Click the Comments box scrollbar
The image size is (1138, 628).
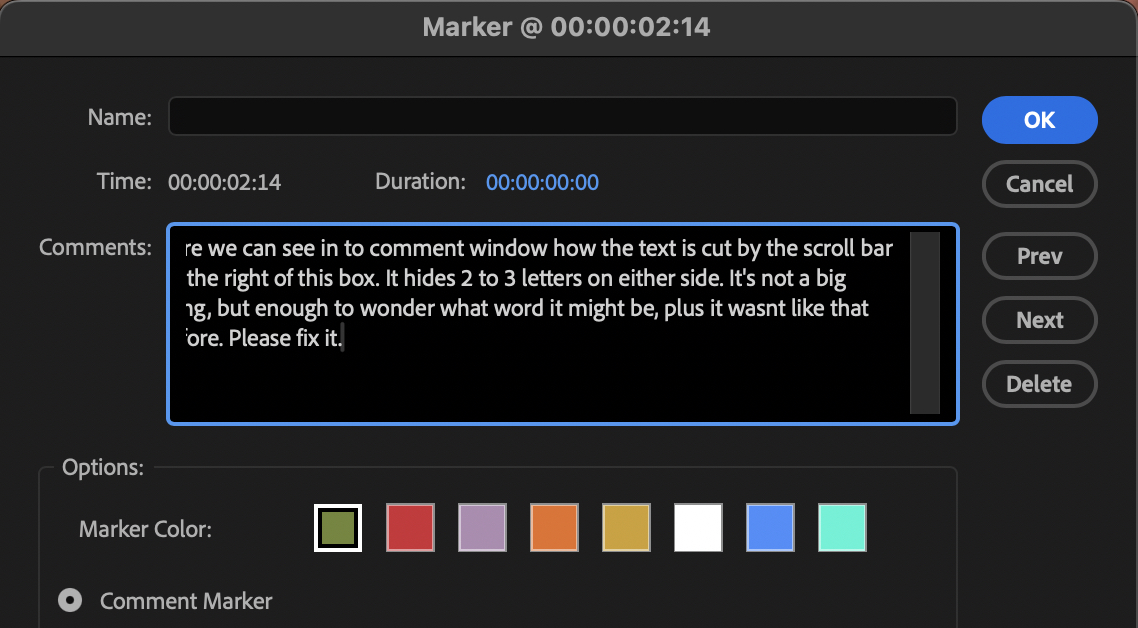tap(923, 320)
